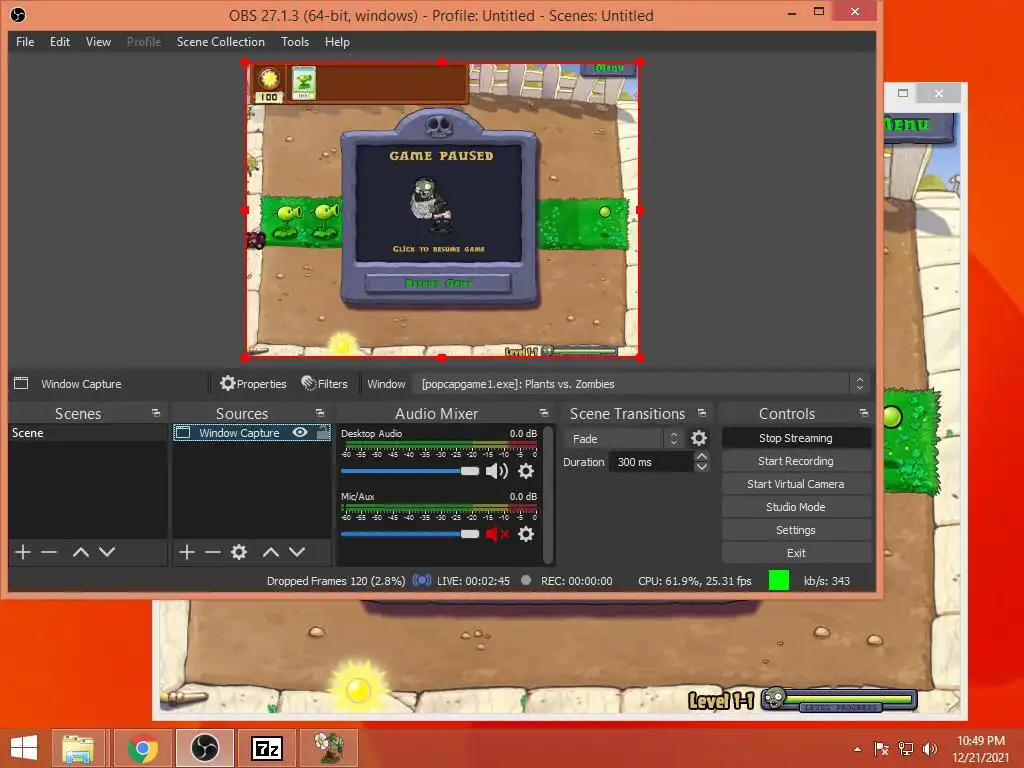Move scene up with arrow
Screen dimensions: 1024x768
point(80,552)
